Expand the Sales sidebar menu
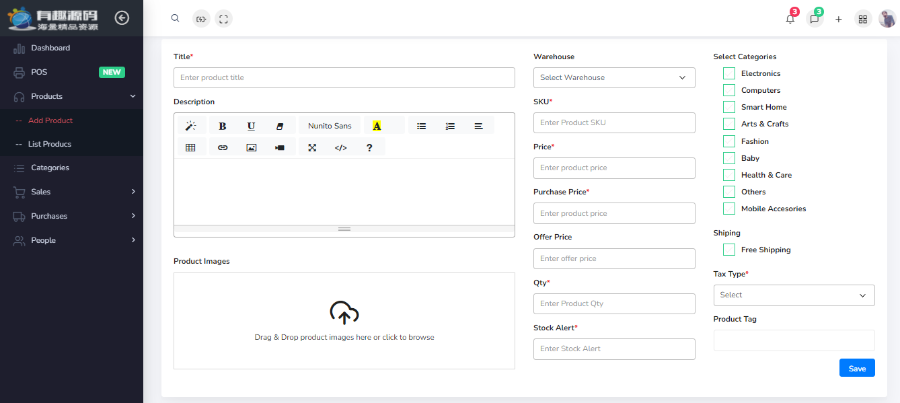This screenshot has width=900, height=403. [71, 192]
